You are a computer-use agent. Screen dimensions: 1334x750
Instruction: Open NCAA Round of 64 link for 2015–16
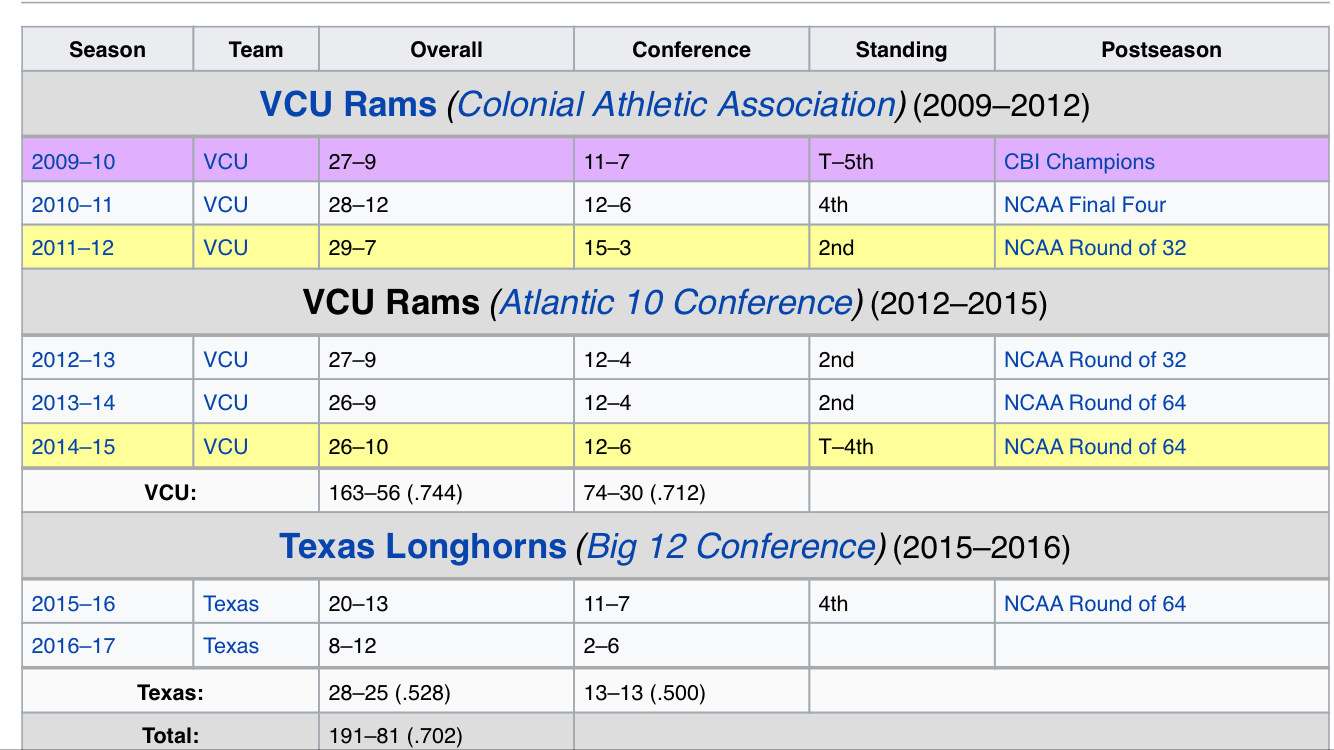1095,604
